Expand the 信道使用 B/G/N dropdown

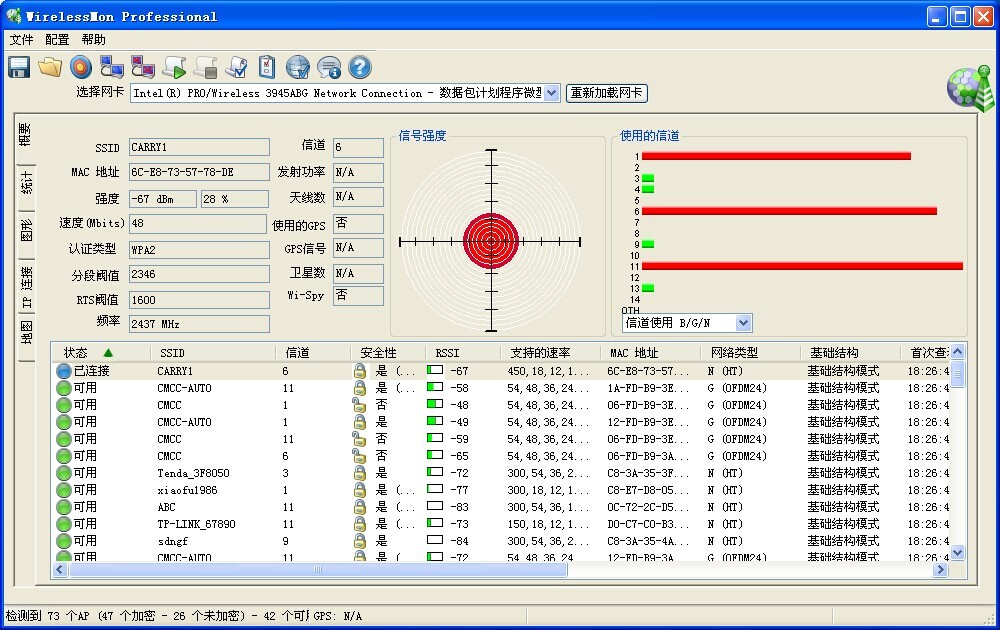tap(742, 323)
